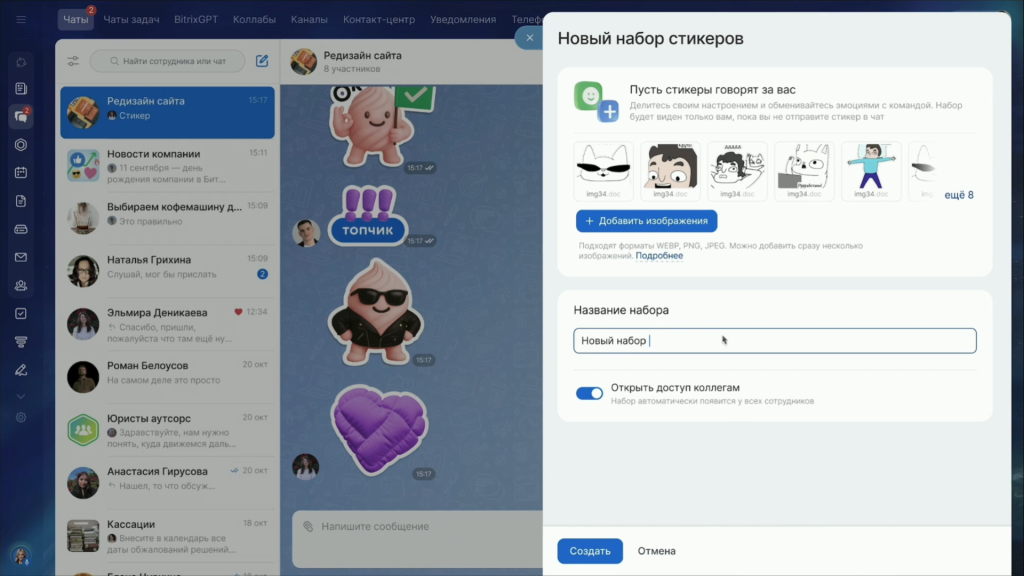Toggle 'Открыть доступ коллегам' switch
This screenshot has height=576, width=1024.
click(589, 393)
